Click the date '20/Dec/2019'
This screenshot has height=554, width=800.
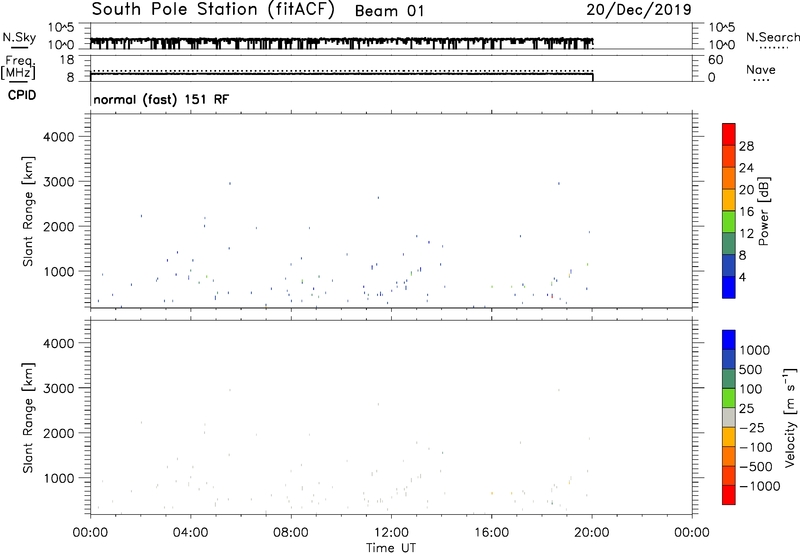pos(639,10)
